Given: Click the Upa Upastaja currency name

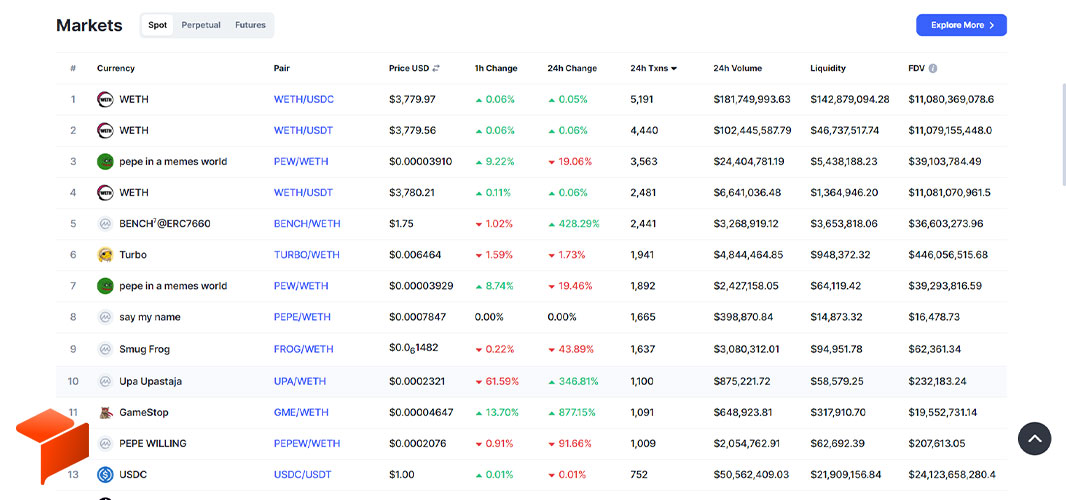Looking at the screenshot, I should pos(150,381).
